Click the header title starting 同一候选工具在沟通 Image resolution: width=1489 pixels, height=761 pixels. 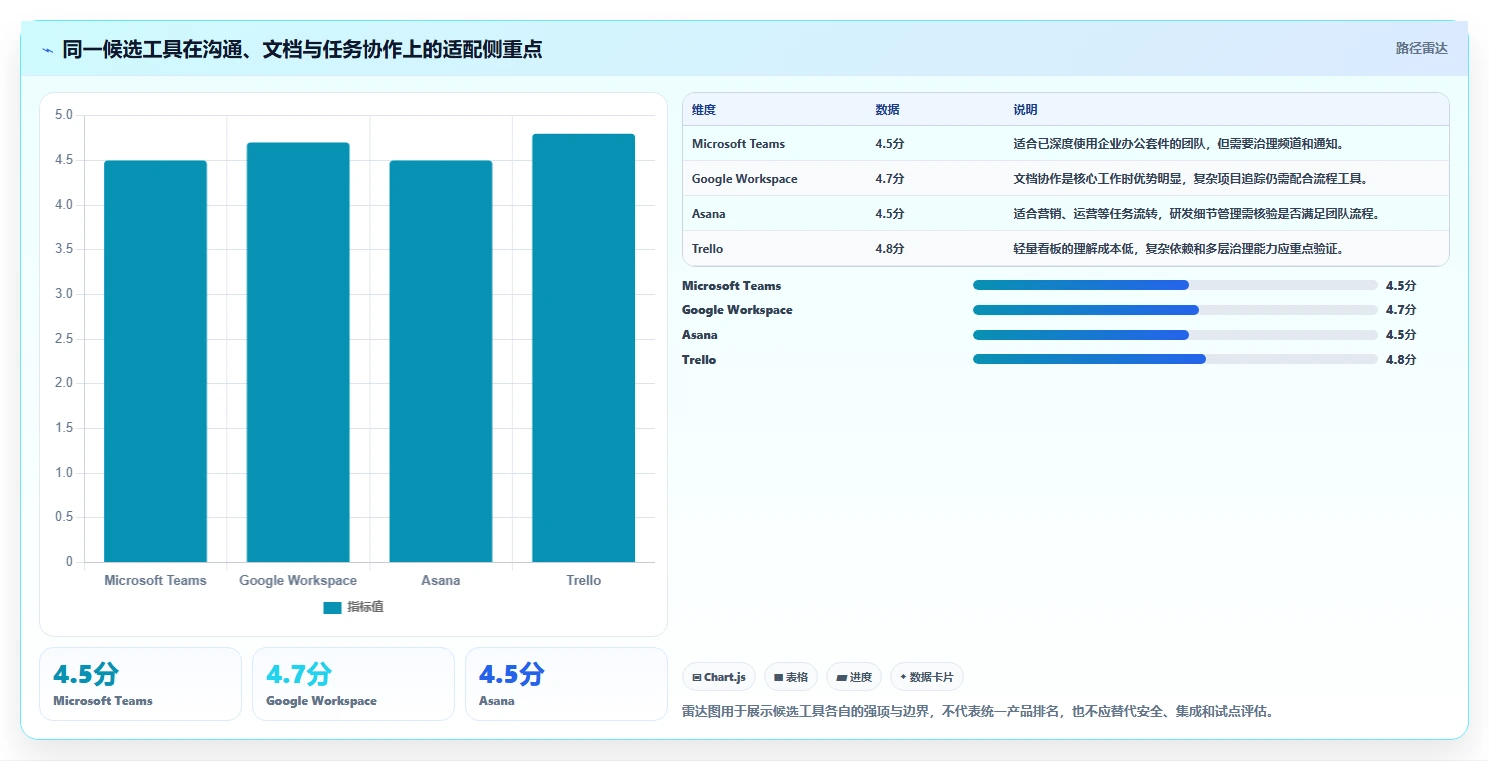pos(302,49)
